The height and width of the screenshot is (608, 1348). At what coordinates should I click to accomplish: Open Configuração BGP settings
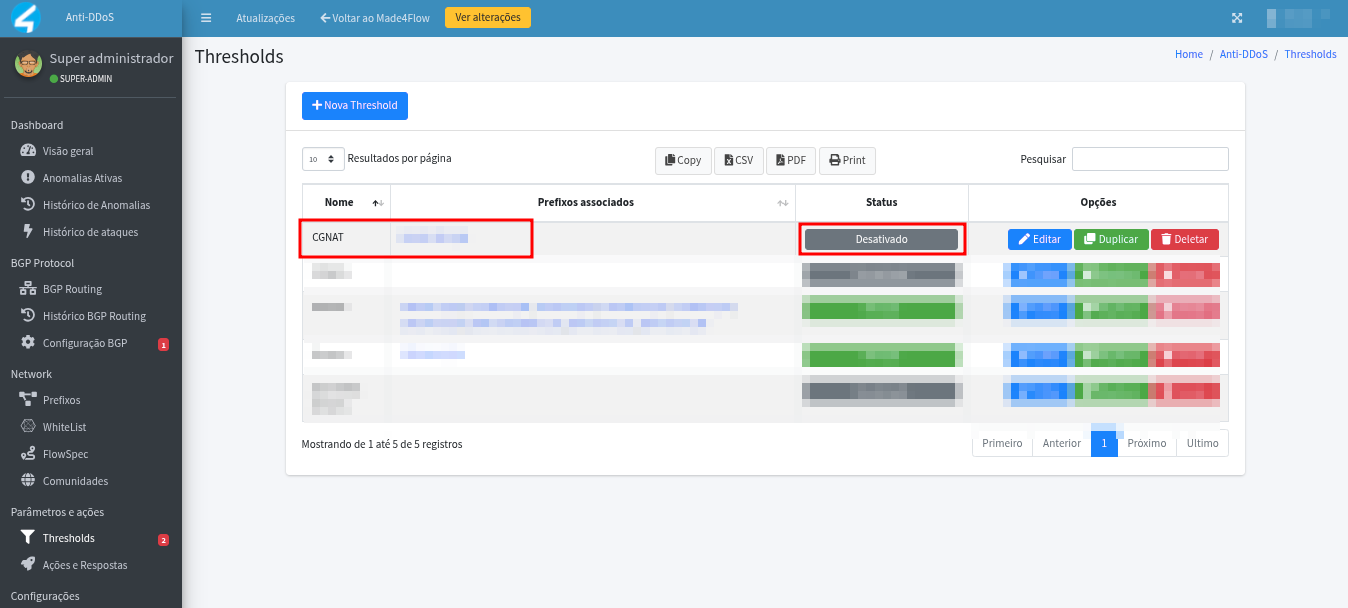pos(84,343)
